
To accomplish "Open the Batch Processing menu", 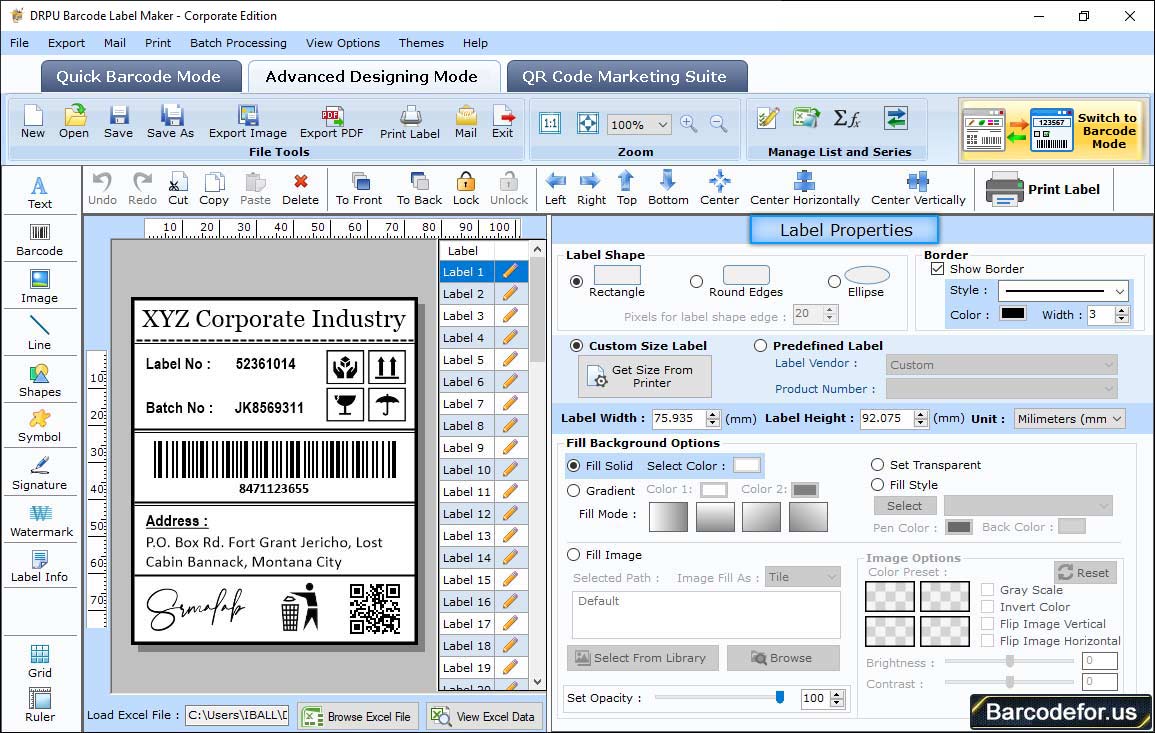I will [x=238, y=43].
